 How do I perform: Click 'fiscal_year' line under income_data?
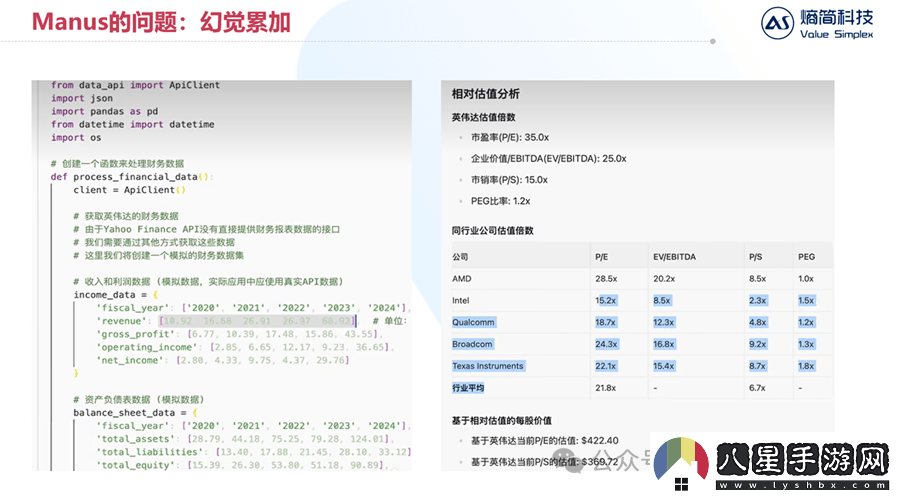[x=253, y=308]
